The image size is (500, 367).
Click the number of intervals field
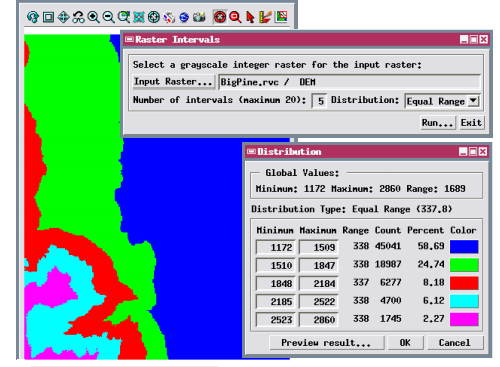point(319,101)
